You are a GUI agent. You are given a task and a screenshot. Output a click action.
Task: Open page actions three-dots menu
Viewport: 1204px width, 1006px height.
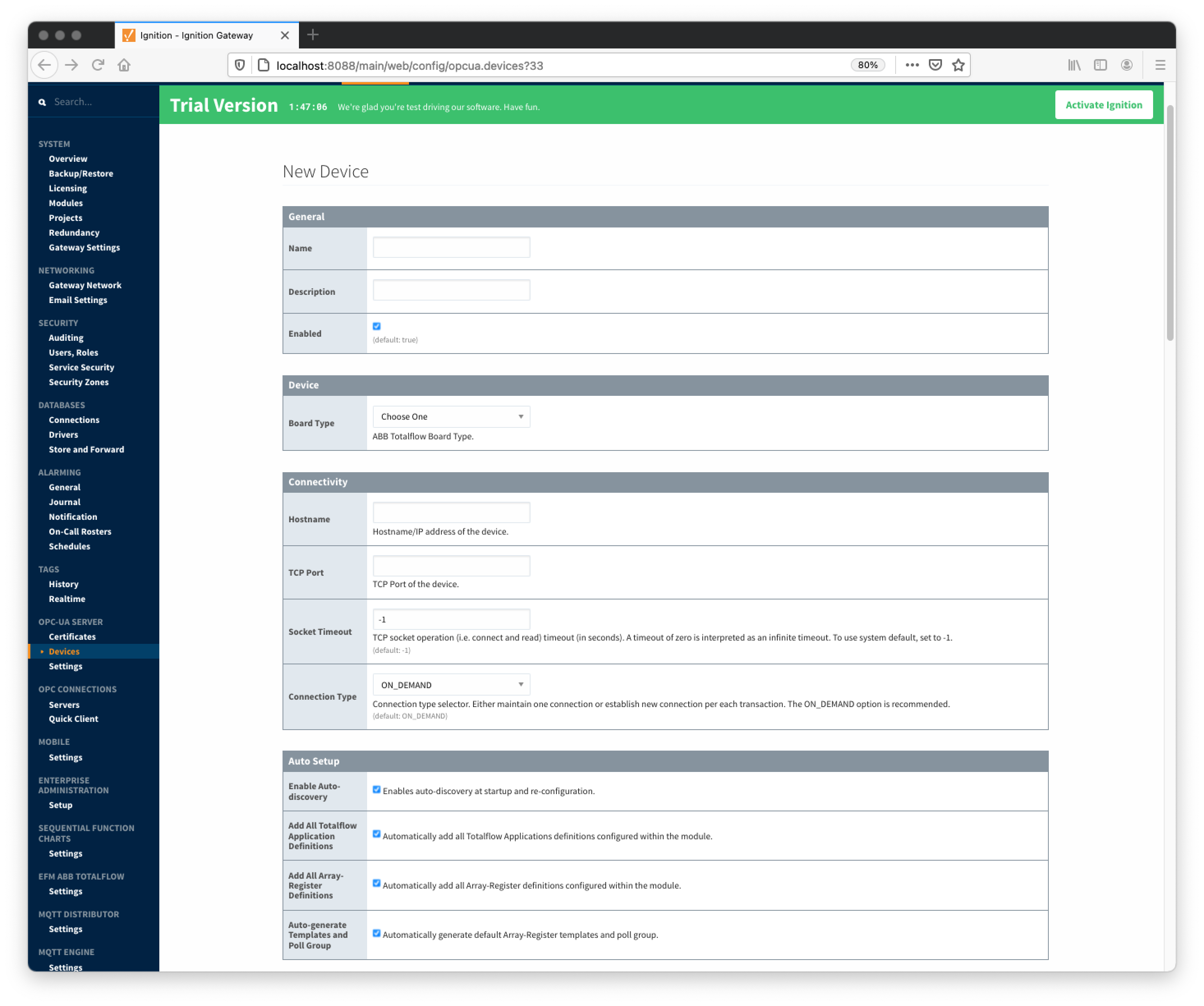point(912,65)
